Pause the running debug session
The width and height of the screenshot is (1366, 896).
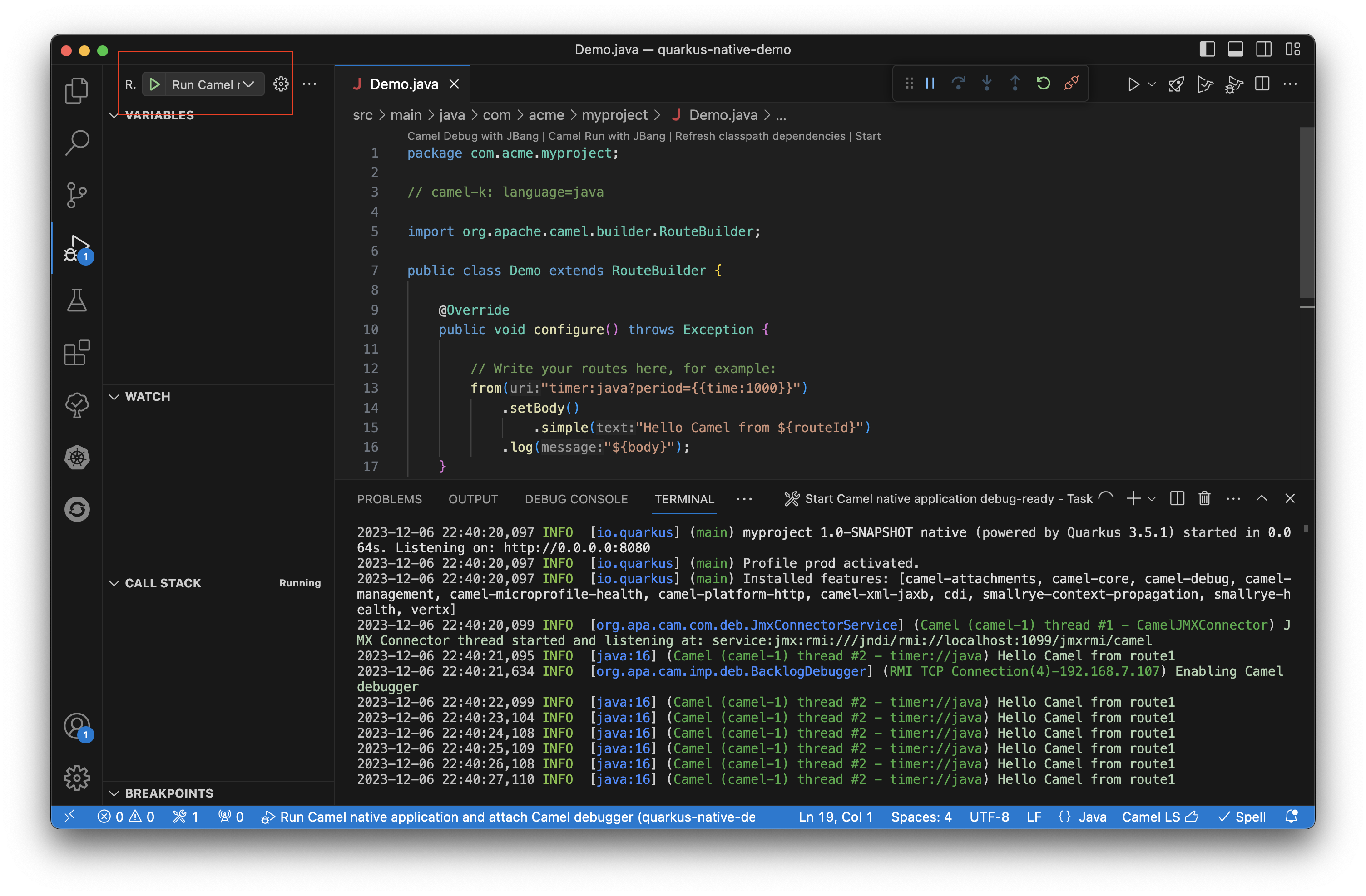pyautogui.click(x=930, y=83)
